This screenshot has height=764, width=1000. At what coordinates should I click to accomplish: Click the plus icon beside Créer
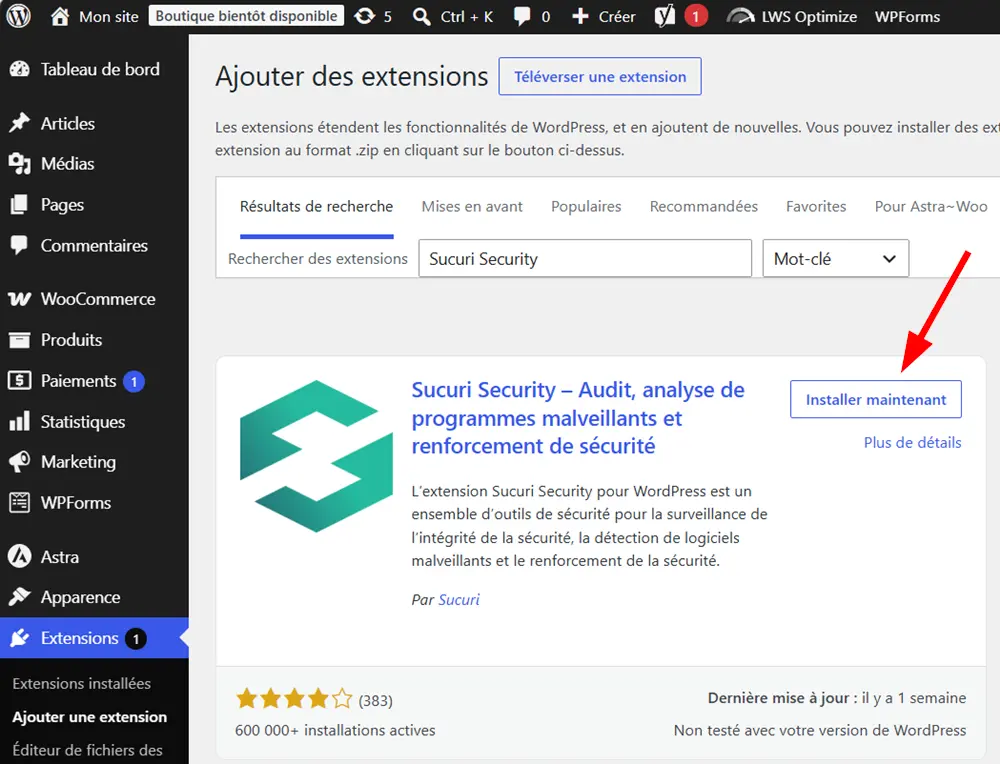point(580,16)
